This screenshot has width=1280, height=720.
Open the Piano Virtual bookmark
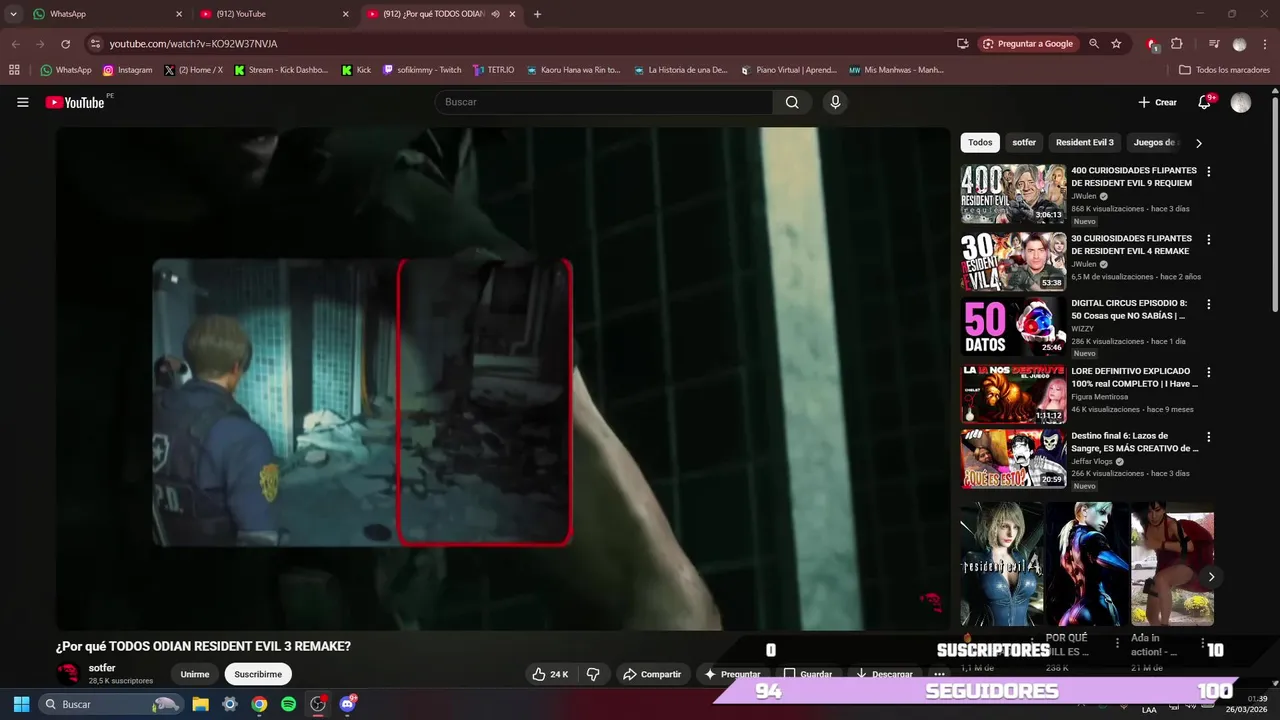point(788,70)
